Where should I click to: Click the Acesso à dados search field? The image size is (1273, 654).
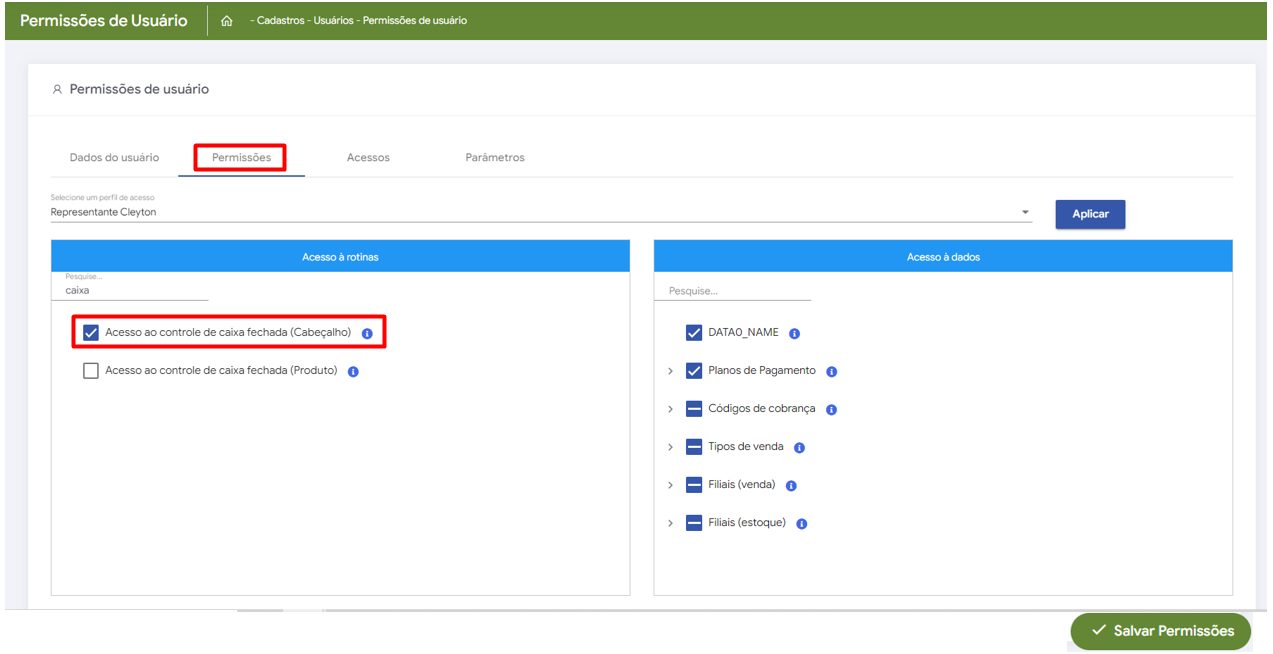point(732,291)
